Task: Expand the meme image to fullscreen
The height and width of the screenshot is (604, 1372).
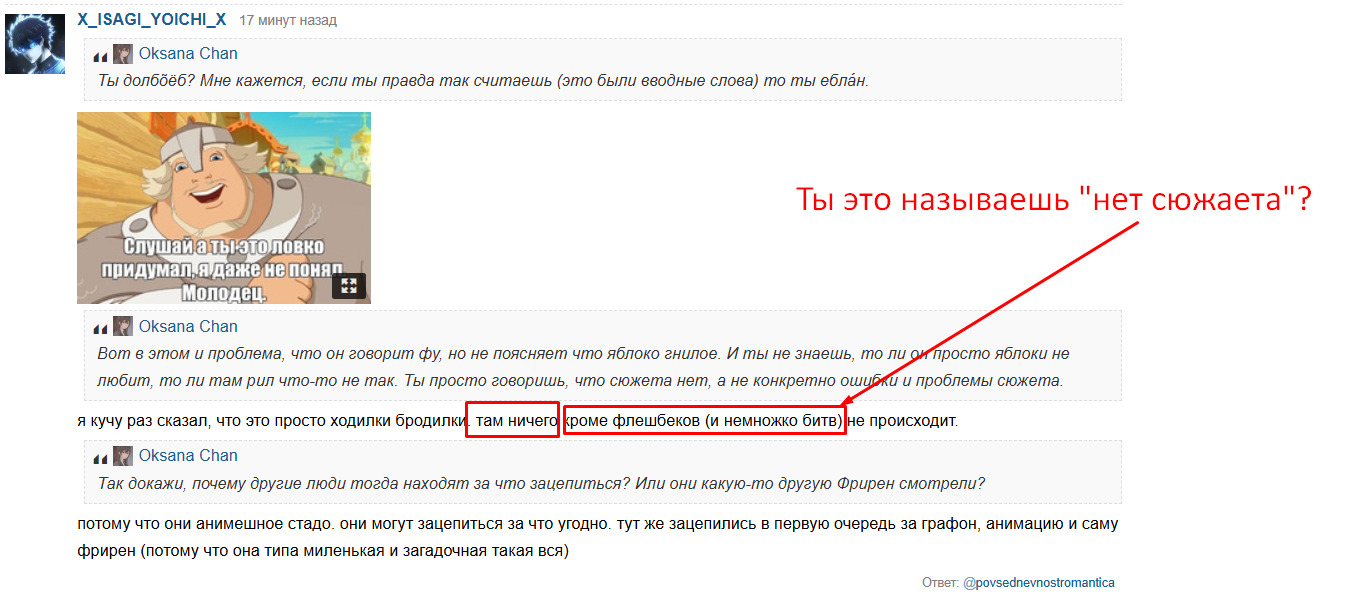Action: (x=349, y=286)
